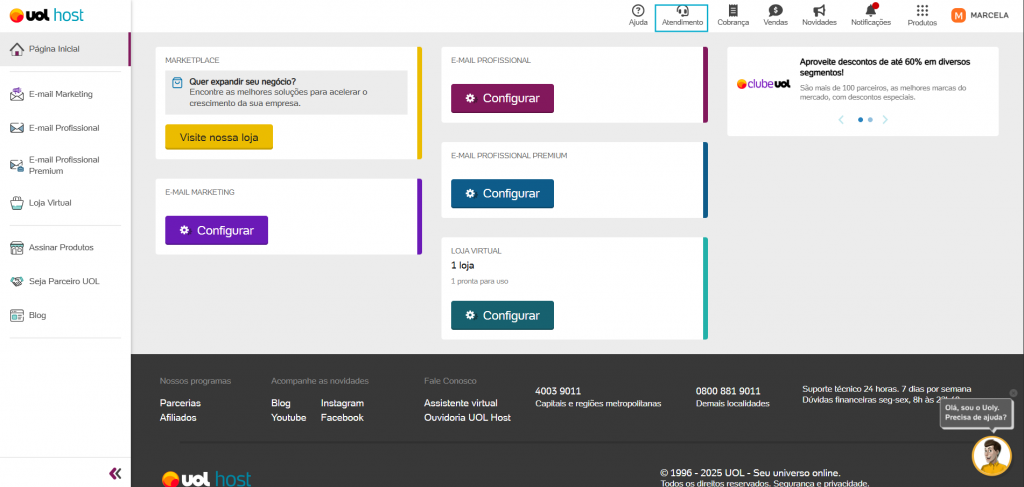Open Ajuda help icon
Screen dimensions: 1024x487
click(638, 10)
